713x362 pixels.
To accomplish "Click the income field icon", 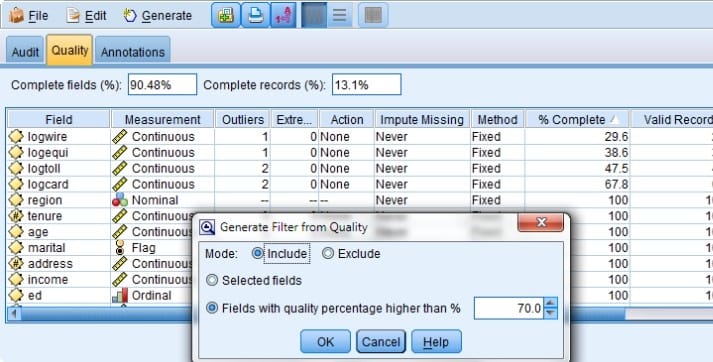I will click(x=16, y=279).
